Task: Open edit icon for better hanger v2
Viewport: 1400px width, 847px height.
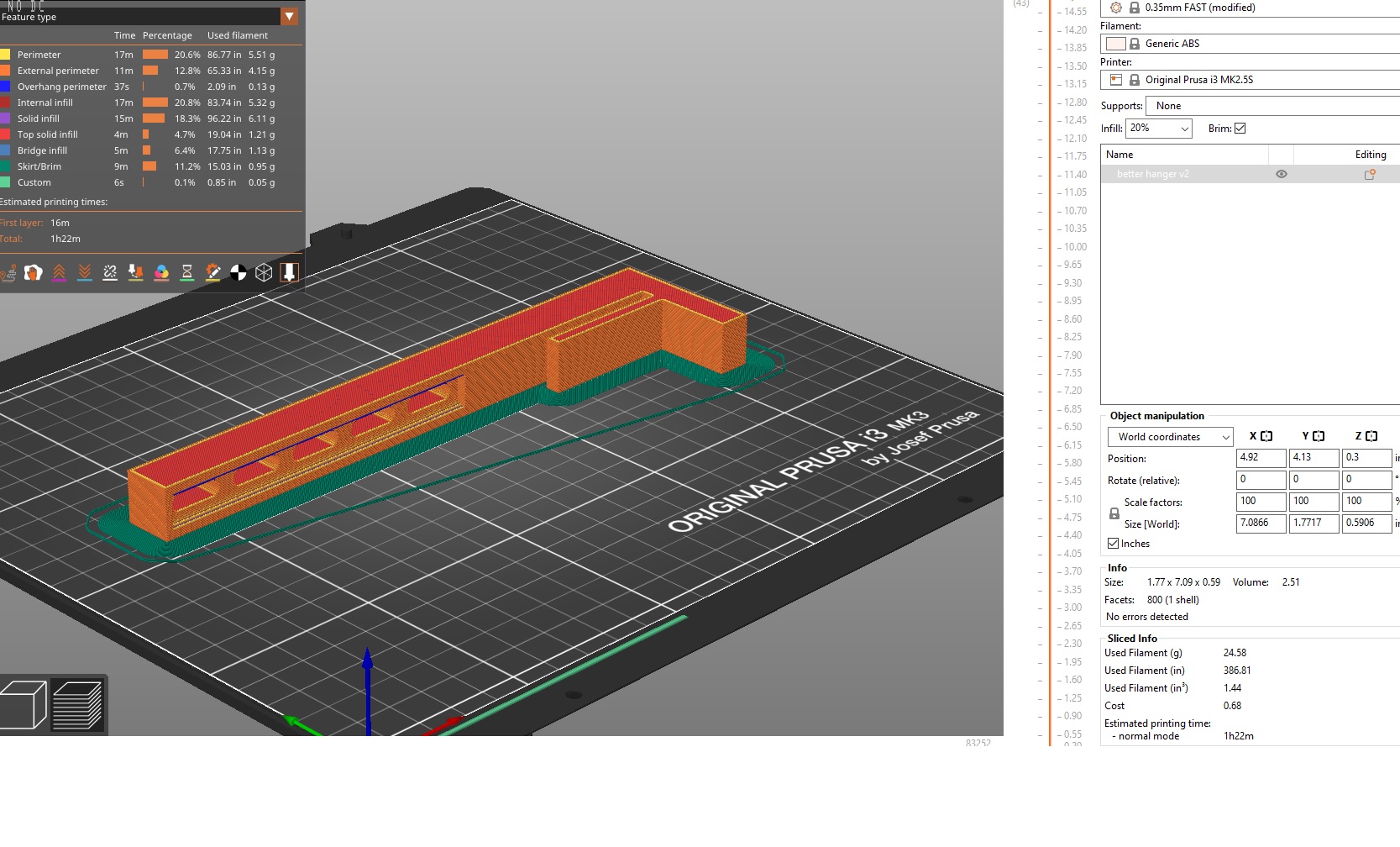Action: point(1369,175)
